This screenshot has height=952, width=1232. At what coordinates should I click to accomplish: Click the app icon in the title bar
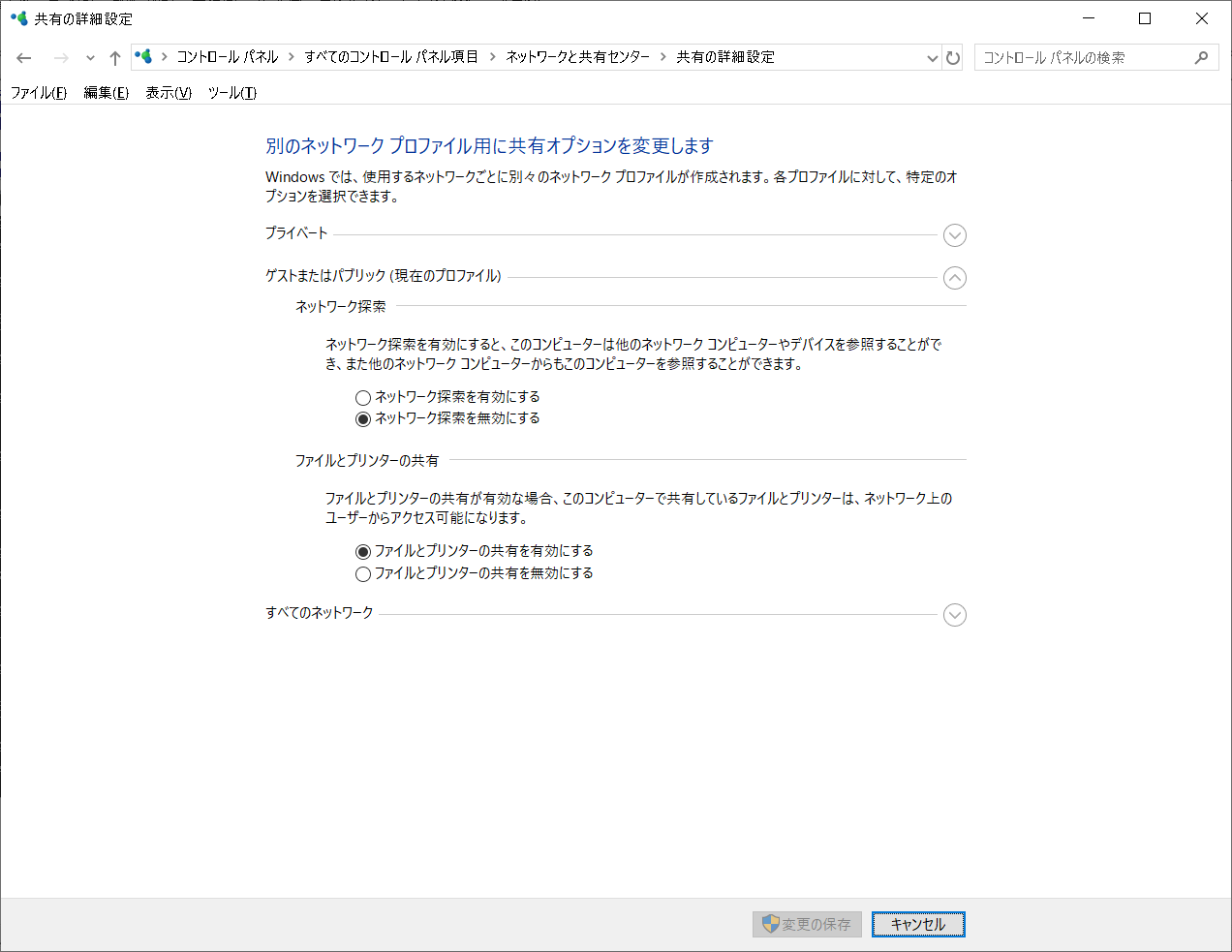coord(19,17)
